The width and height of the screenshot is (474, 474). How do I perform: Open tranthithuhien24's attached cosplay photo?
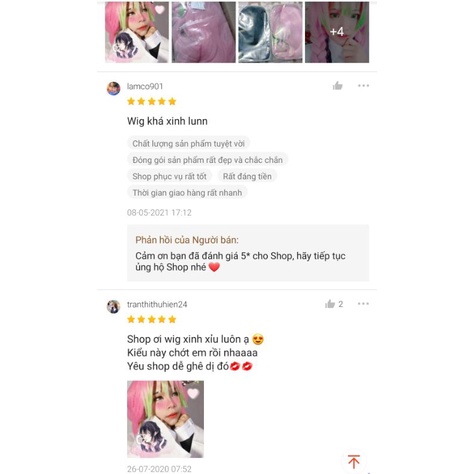tap(165, 419)
